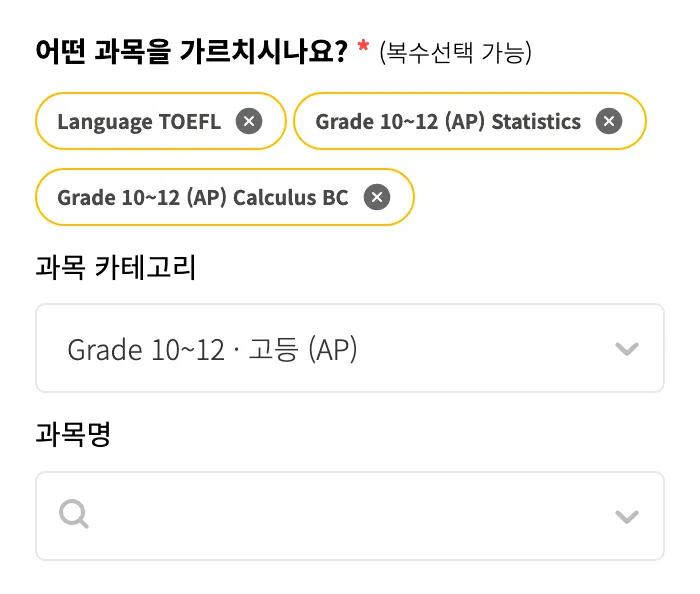Select the Grade 10~12 (AP) Statistics chip label

tap(447, 122)
